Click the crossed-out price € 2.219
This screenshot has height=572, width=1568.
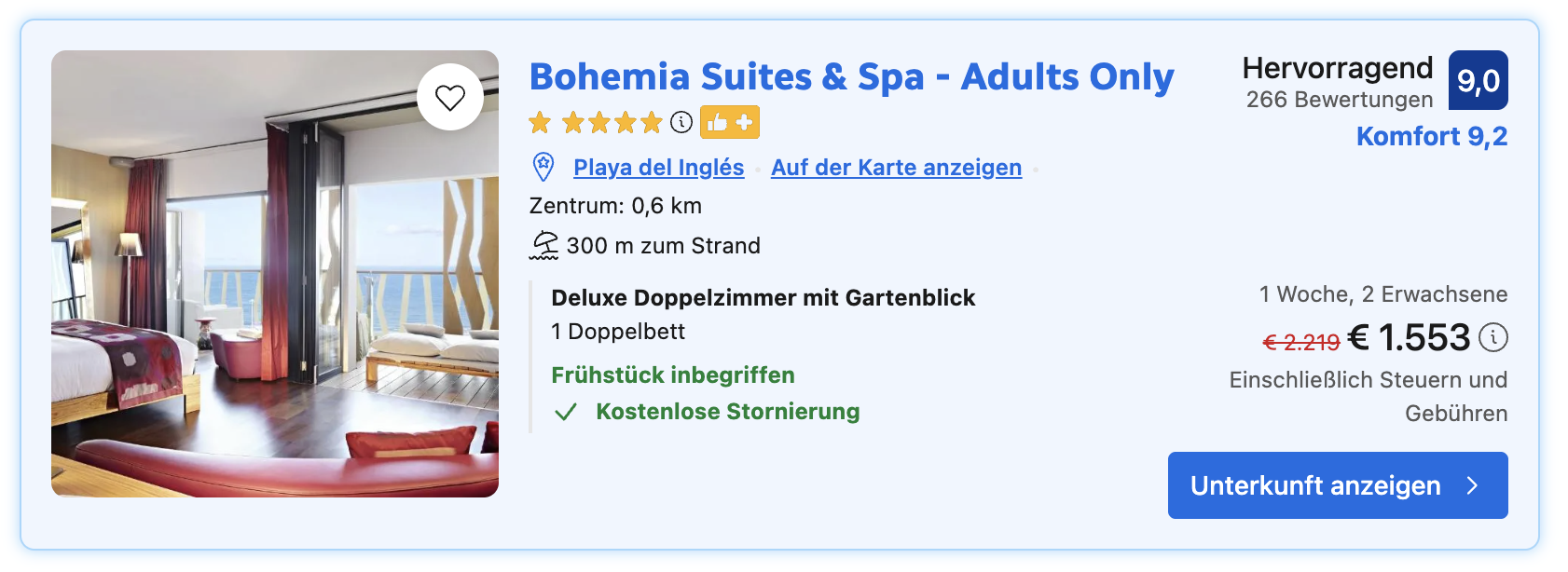1300,342
